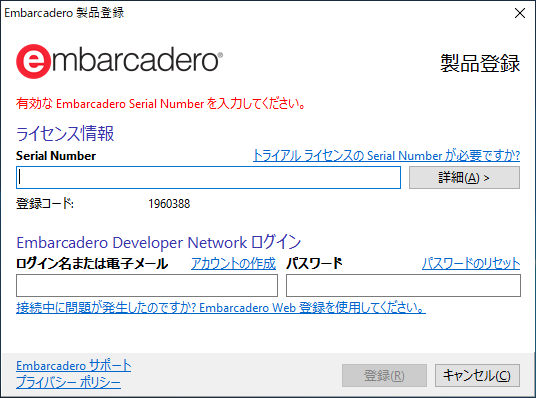Click the greyed-out 登録(R) button

tap(384, 375)
